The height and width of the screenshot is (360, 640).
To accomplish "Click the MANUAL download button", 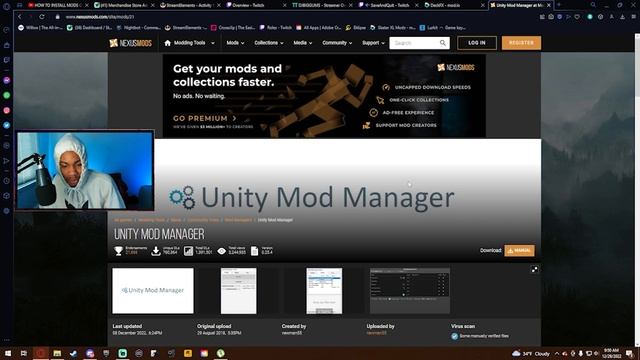I will click(519, 251).
